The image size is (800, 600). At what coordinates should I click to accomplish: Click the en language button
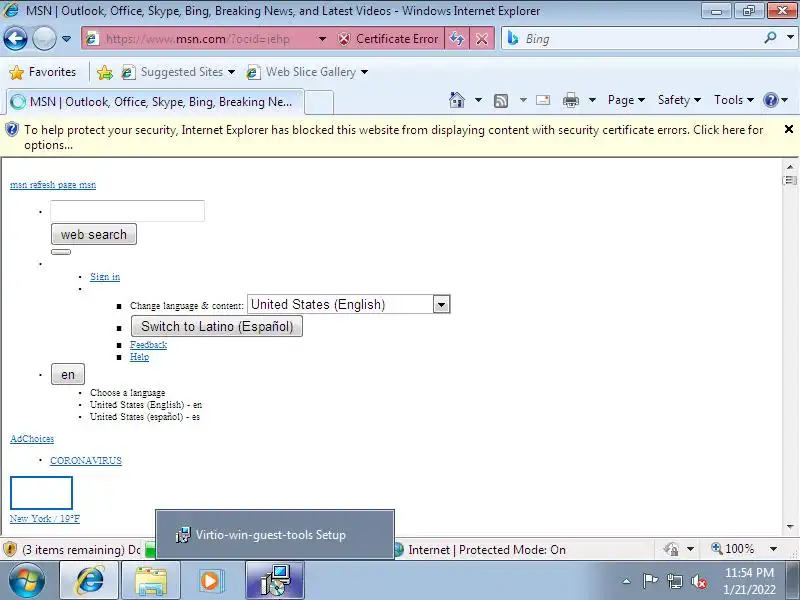pos(68,374)
